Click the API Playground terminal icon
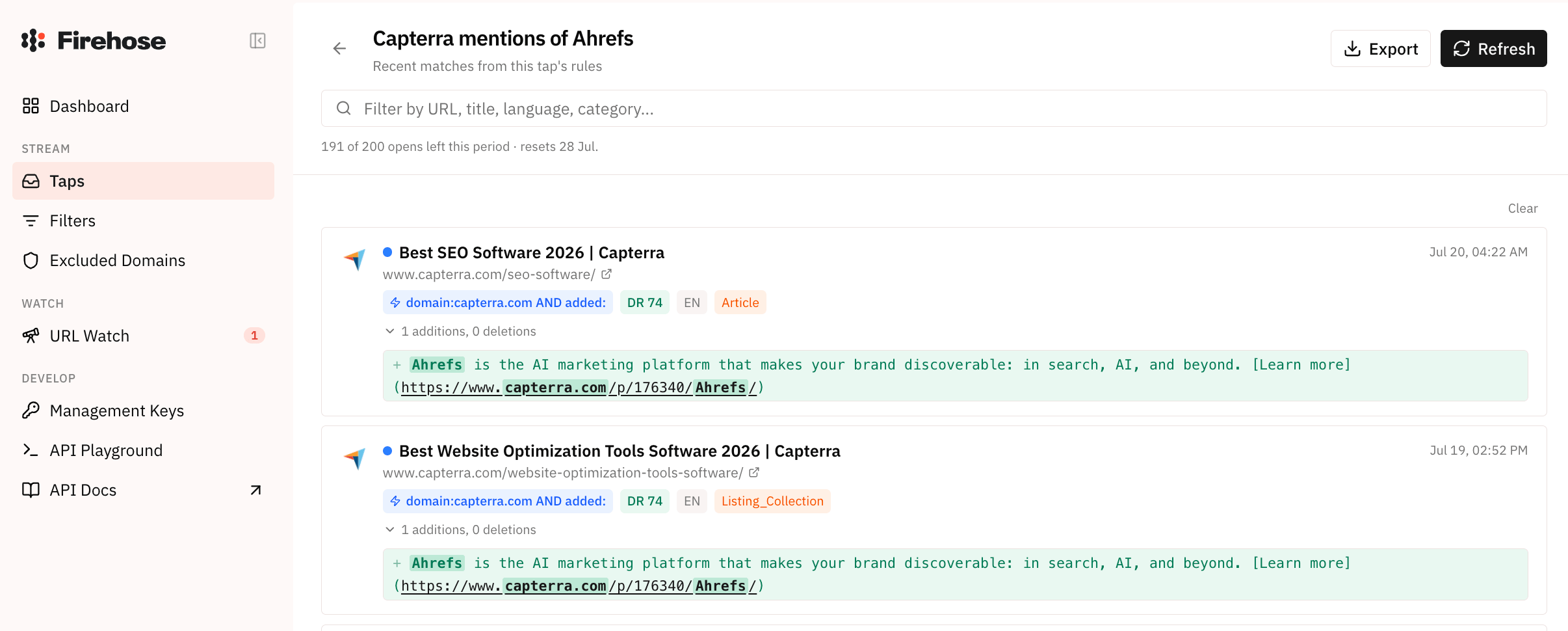 coord(31,450)
